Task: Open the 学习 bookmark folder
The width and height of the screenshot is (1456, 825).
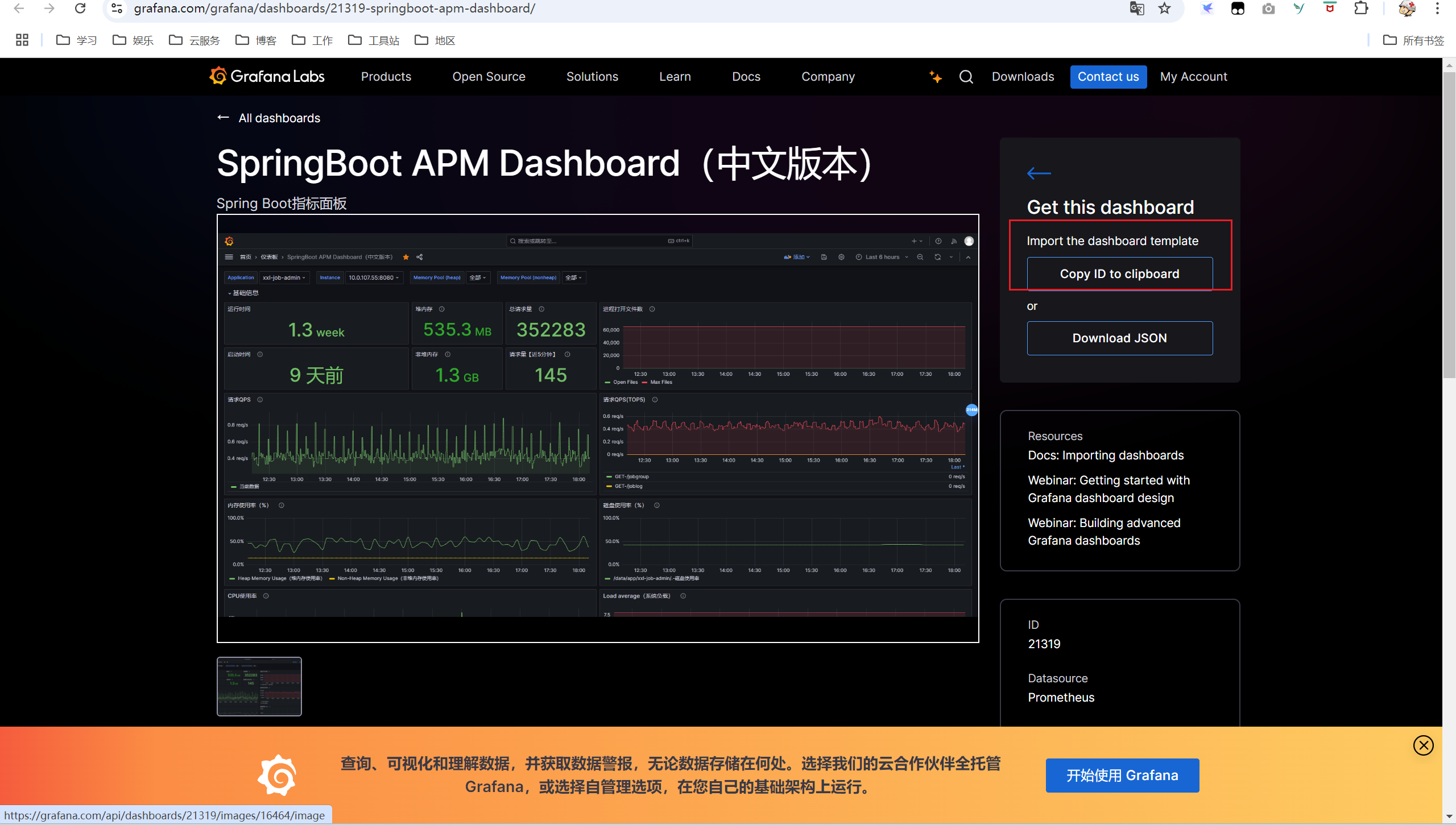Action: pos(77,40)
